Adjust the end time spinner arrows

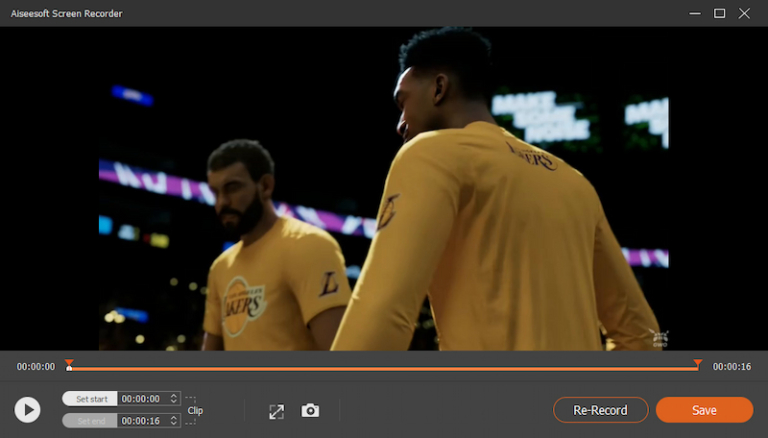tap(175, 420)
